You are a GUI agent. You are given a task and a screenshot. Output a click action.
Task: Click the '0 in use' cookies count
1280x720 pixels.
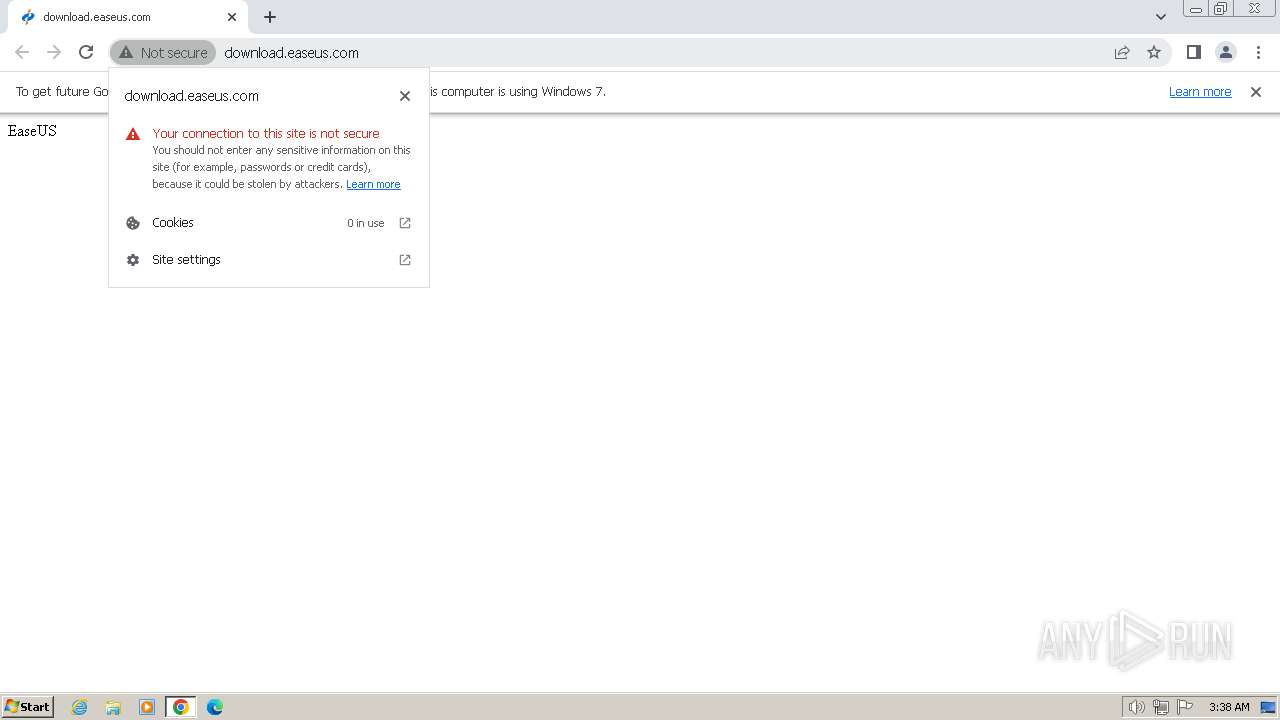point(366,223)
